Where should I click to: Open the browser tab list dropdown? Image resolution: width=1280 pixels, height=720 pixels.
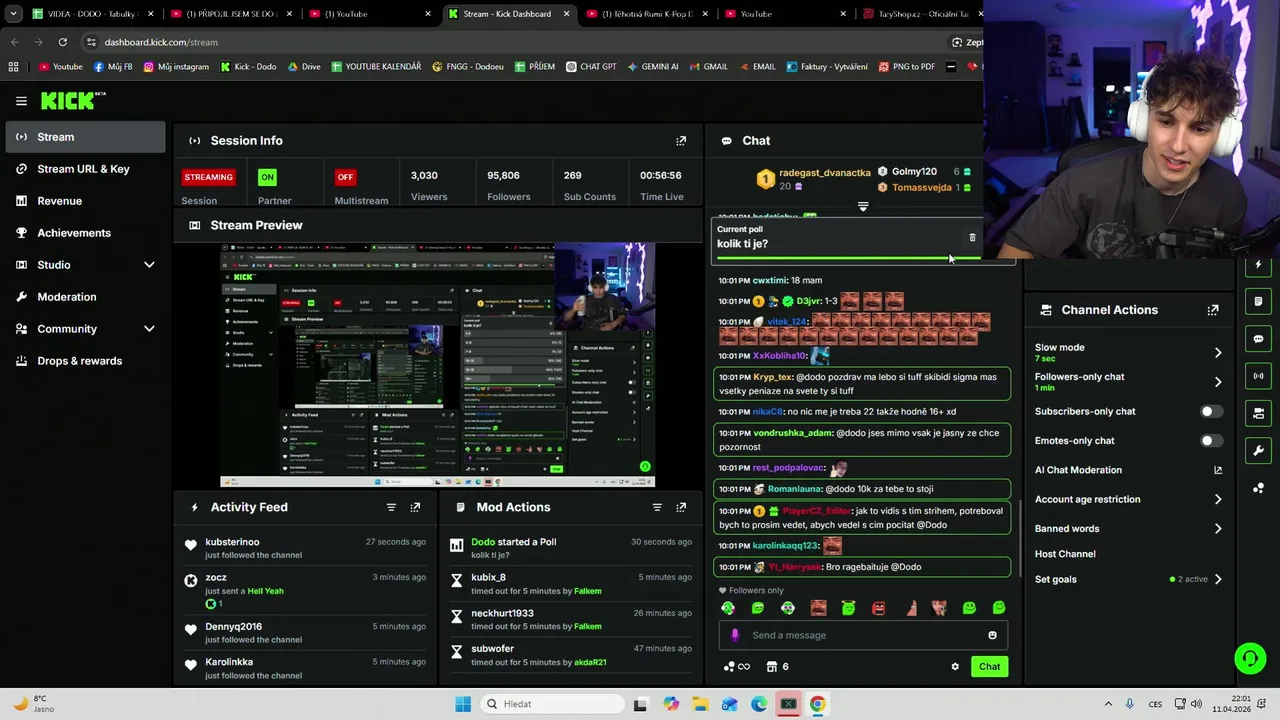click(x=13, y=14)
